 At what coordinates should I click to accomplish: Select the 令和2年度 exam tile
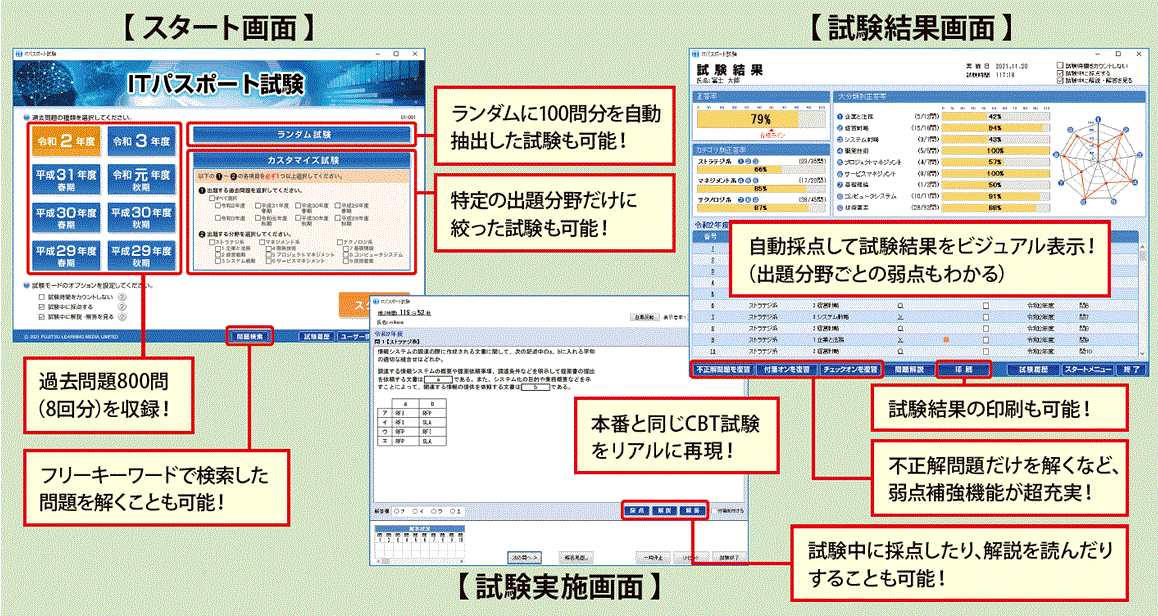tap(66, 140)
